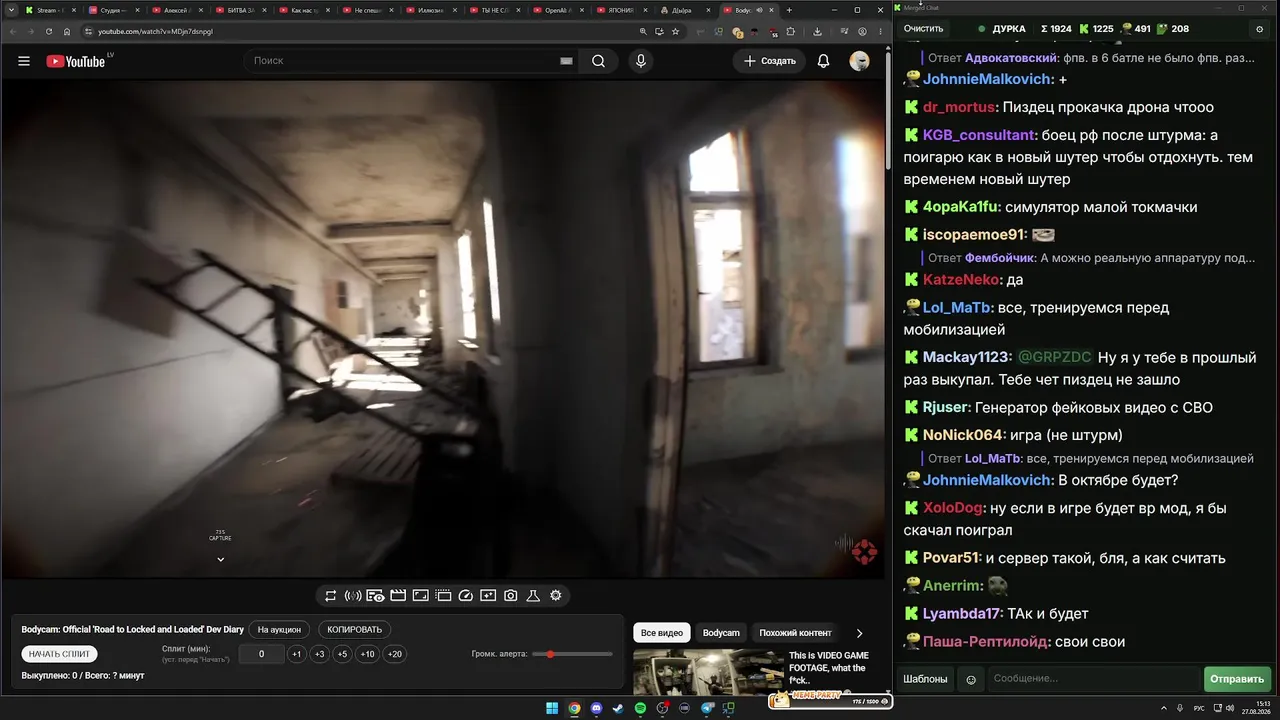Open Windows Start menu
Screen dimensions: 1280x720
tap(552, 709)
